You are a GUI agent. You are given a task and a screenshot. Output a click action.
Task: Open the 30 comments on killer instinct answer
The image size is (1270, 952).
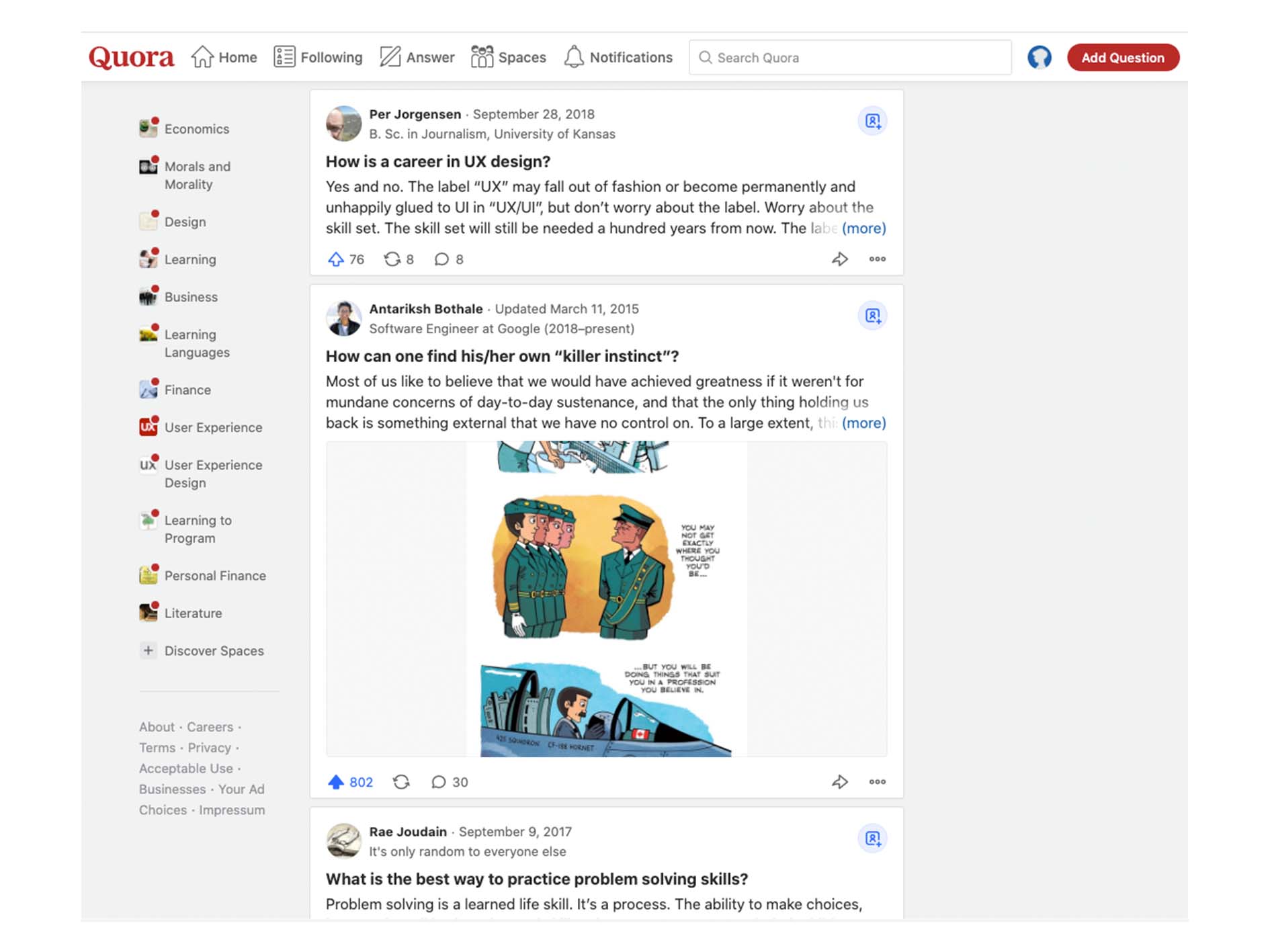(450, 782)
